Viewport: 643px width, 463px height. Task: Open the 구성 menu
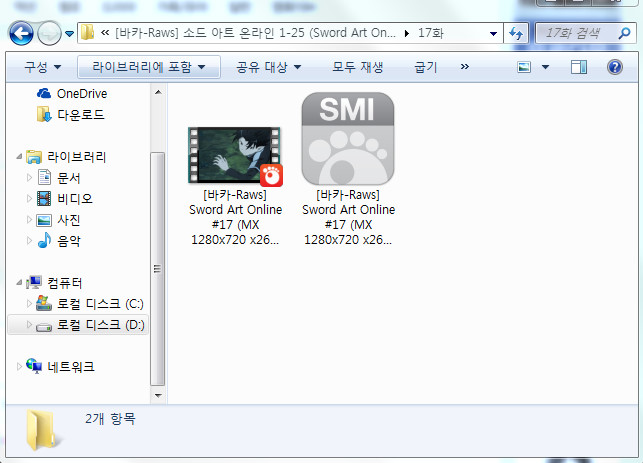42,67
